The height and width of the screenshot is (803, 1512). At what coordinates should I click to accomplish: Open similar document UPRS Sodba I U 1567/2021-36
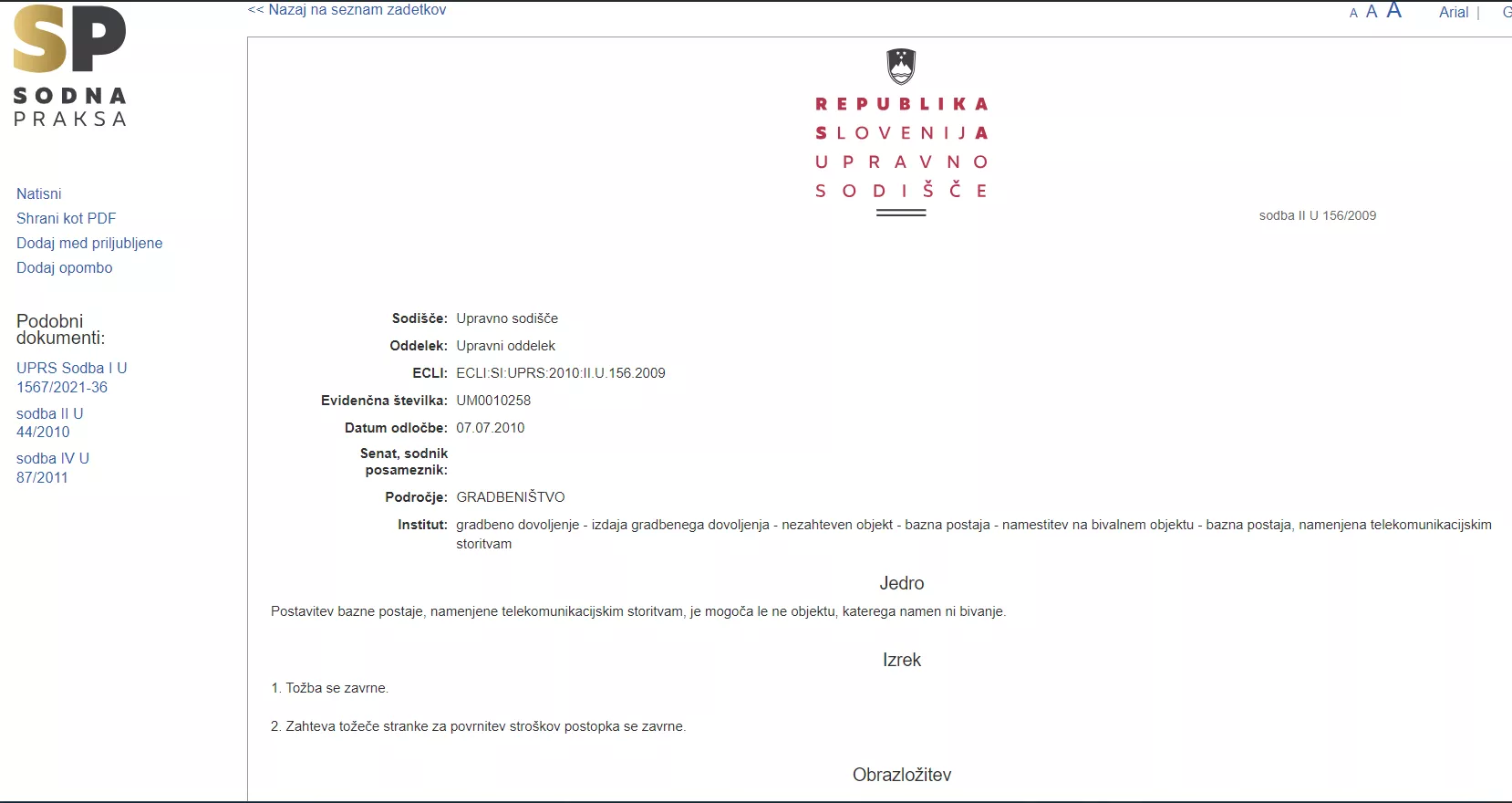coord(71,378)
